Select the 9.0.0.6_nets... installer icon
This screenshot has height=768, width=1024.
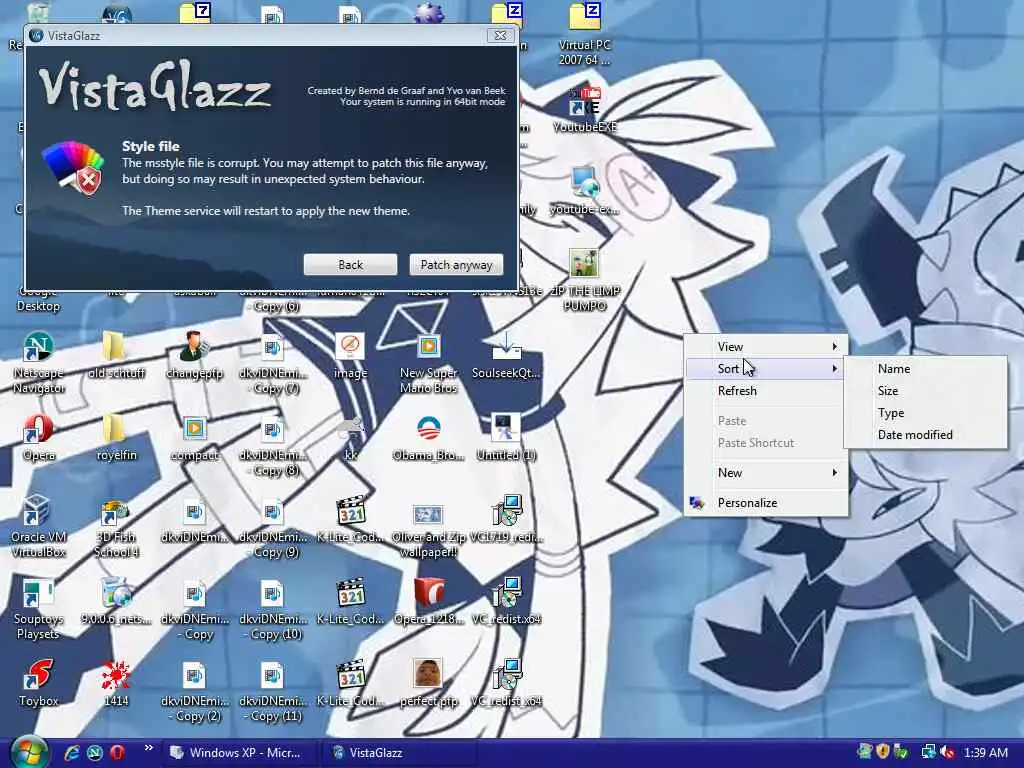pos(116,601)
